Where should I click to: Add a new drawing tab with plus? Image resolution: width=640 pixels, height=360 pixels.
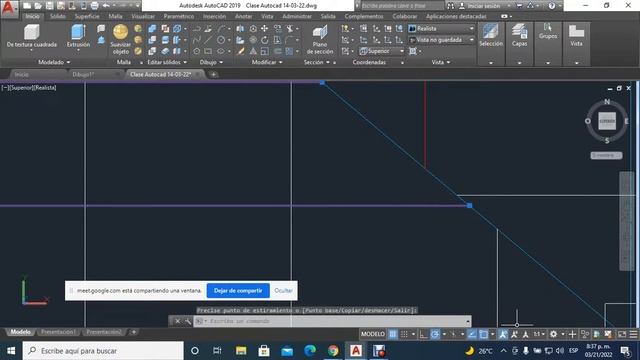click(x=213, y=74)
